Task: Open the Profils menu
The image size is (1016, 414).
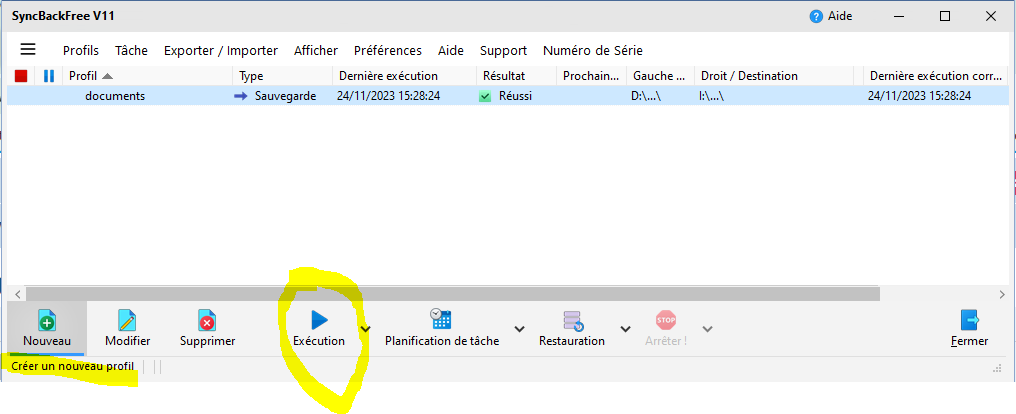Action: point(81,51)
